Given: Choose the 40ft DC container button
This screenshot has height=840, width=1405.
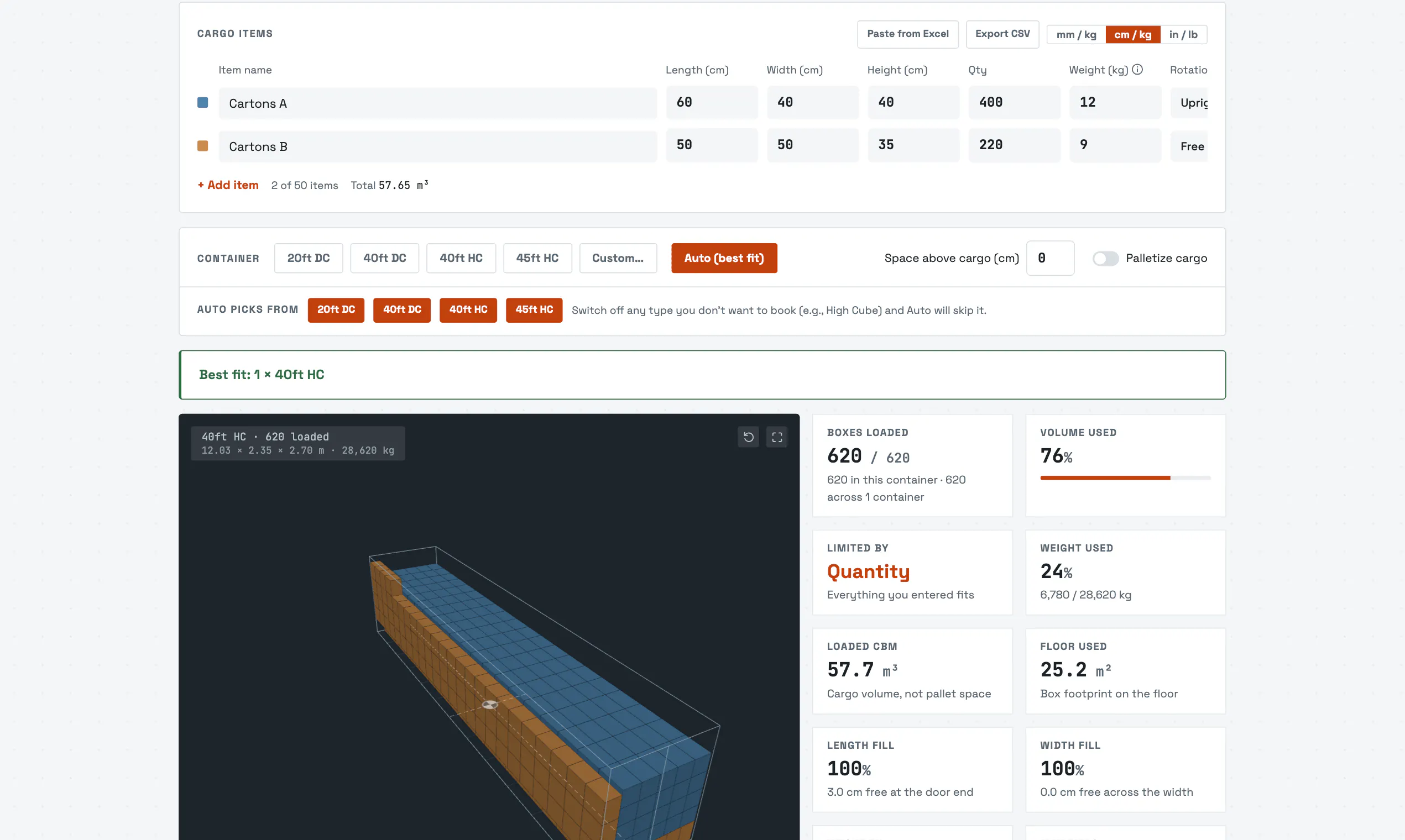Looking at the screenshot, I should [x=384, y=258].
